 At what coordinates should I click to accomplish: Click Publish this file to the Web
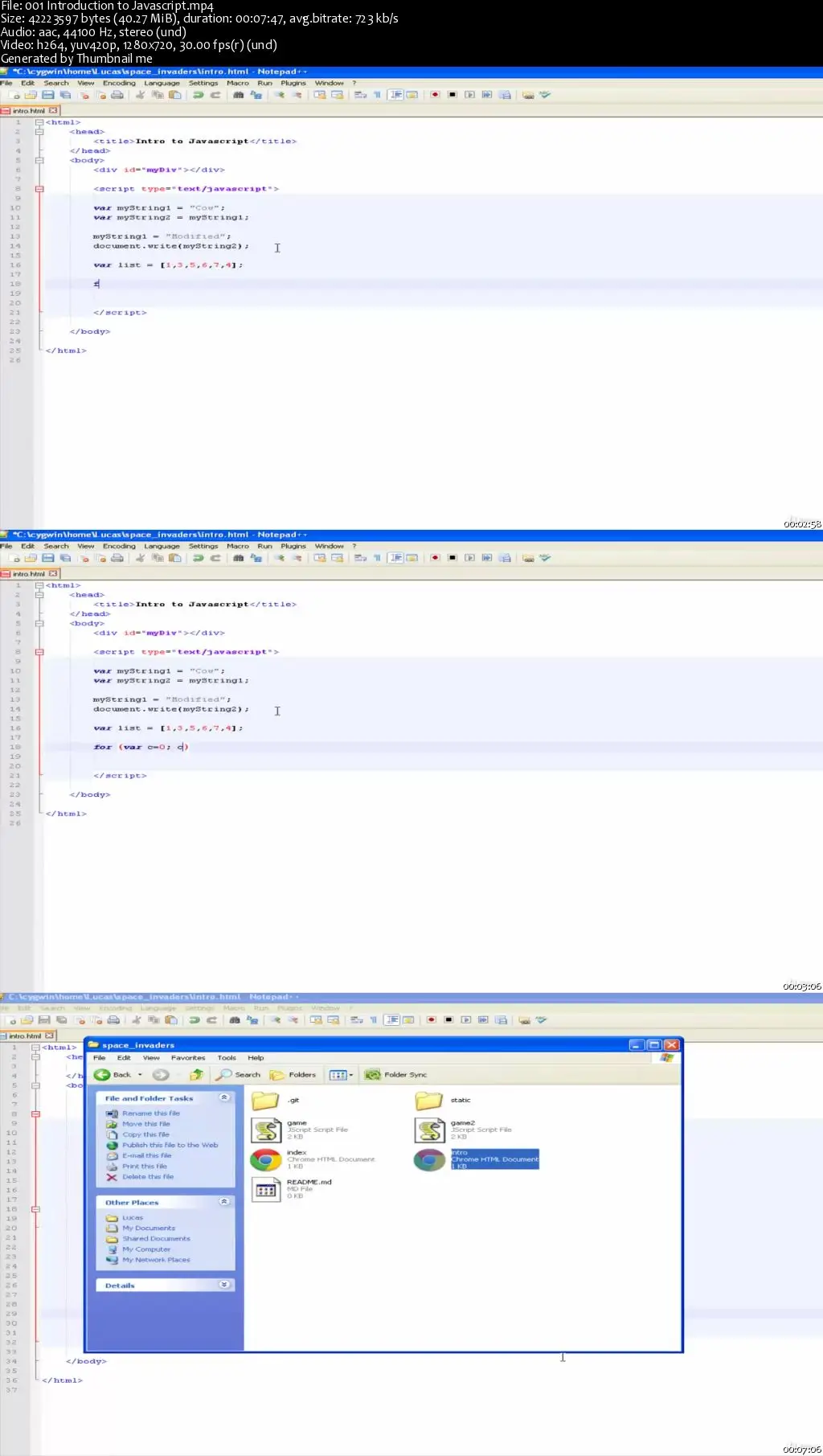point(170,1145)
